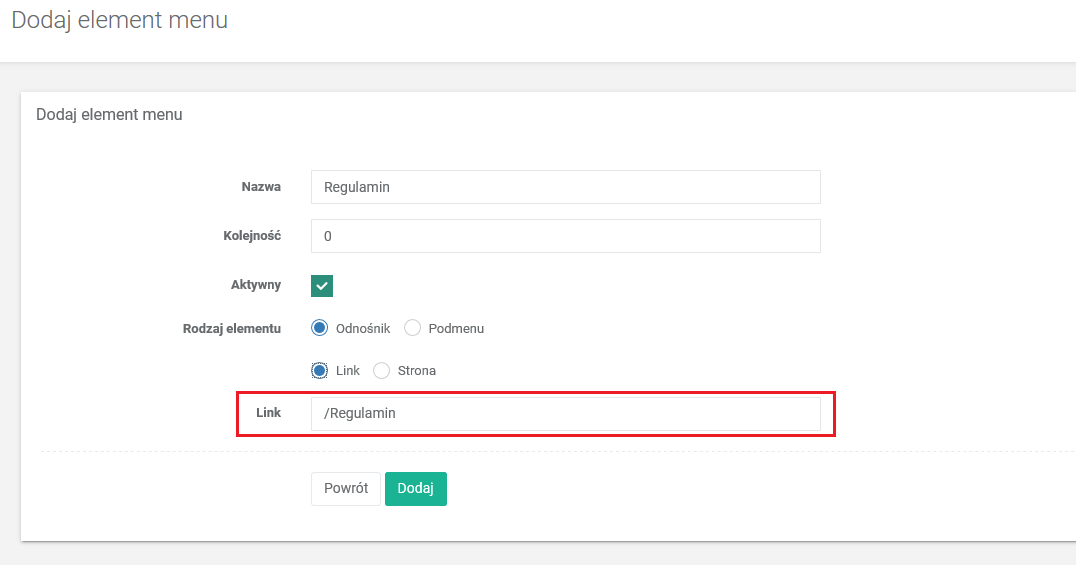Click the Strona option label text
1076x565 pixels.
[417, 371]
